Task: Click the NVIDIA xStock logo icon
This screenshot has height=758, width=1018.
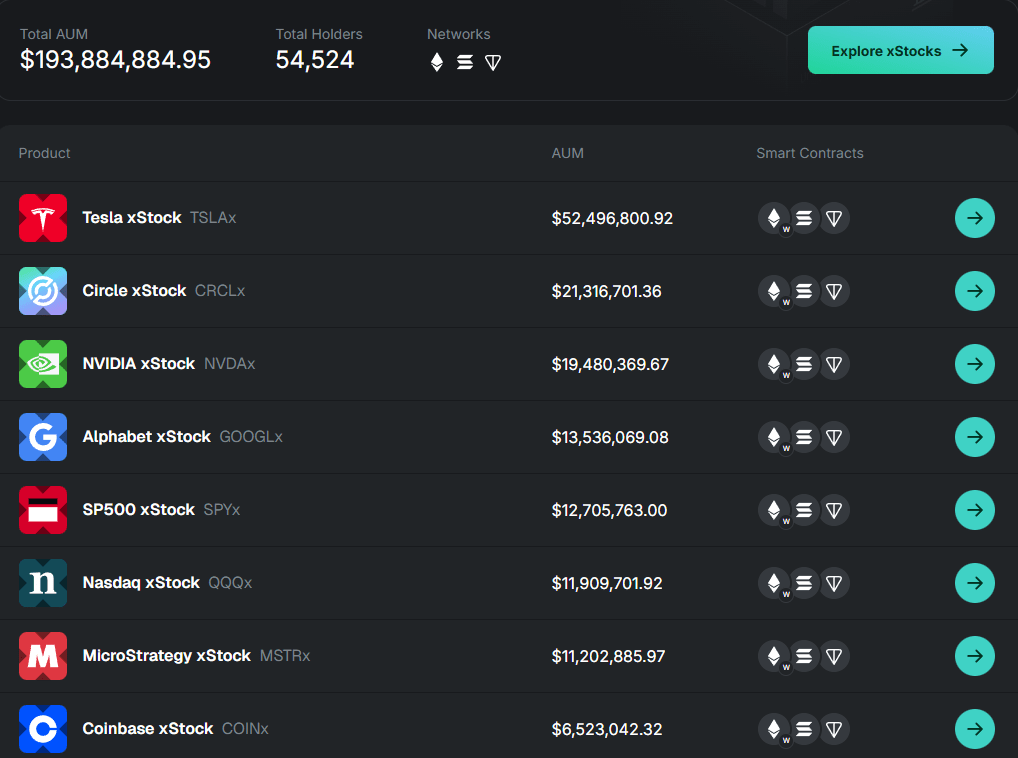Action: click(x=43, y=364)
